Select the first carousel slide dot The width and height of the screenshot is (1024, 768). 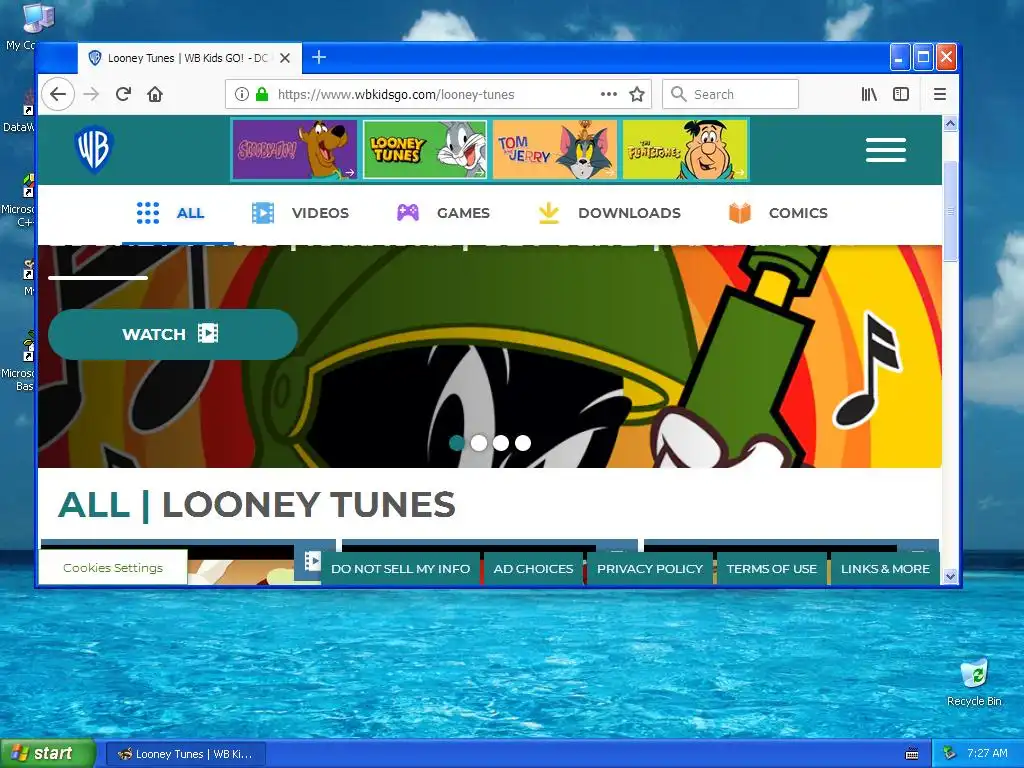(x=457, y=443)
